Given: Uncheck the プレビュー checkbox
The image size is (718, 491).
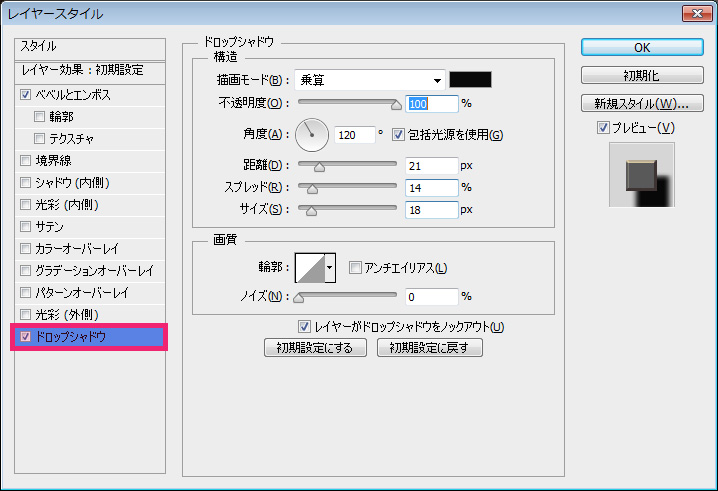Looking at the screenshot, I should (603, 127).
